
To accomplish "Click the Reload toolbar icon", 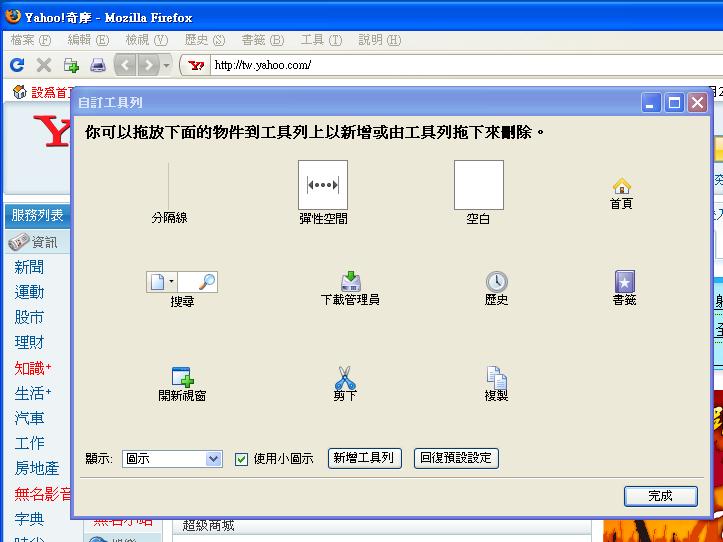I will [x=17, y=65].
